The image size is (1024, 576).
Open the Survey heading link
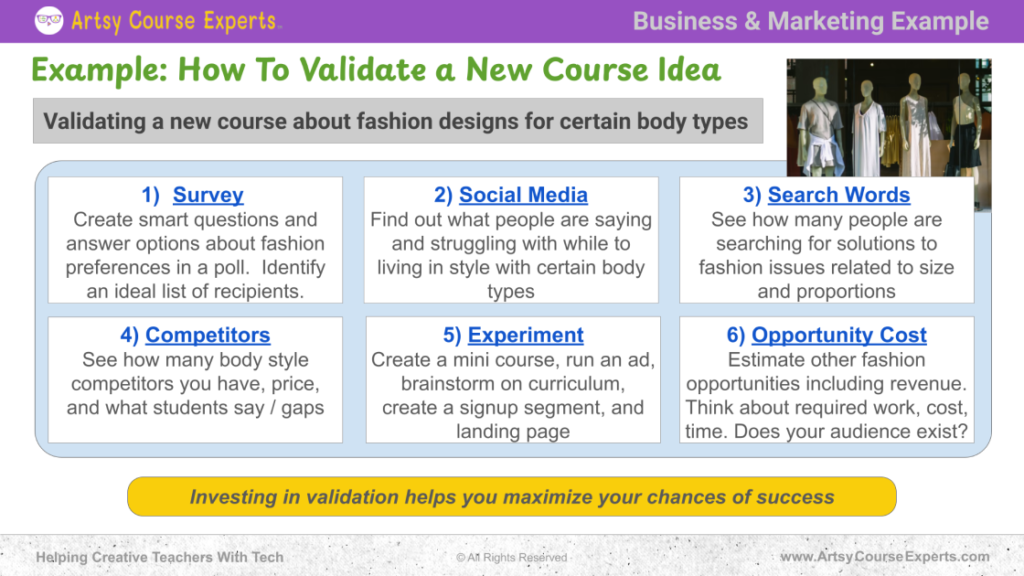tap(208, 195)
